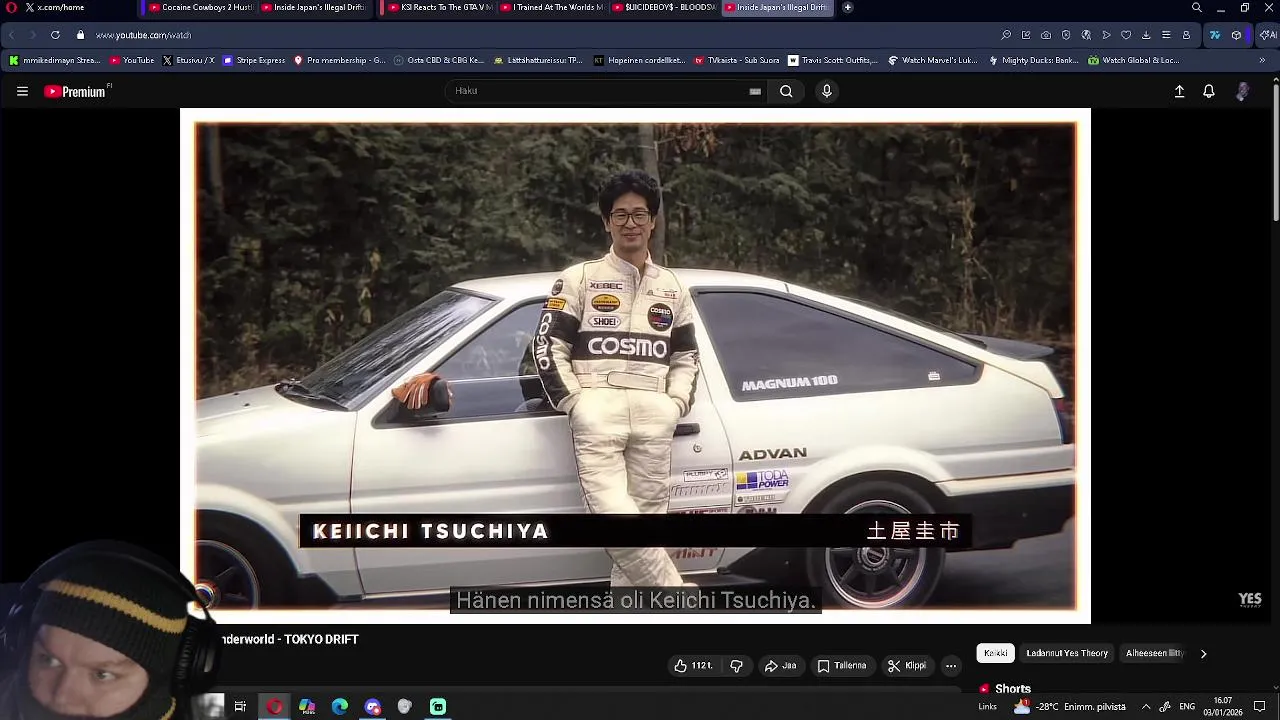Image resolution: width=1280 pixels, height=720 pixels.
Task: Open Microsoft 365 Copilot taskbar icon
Action: coord(307,707)
